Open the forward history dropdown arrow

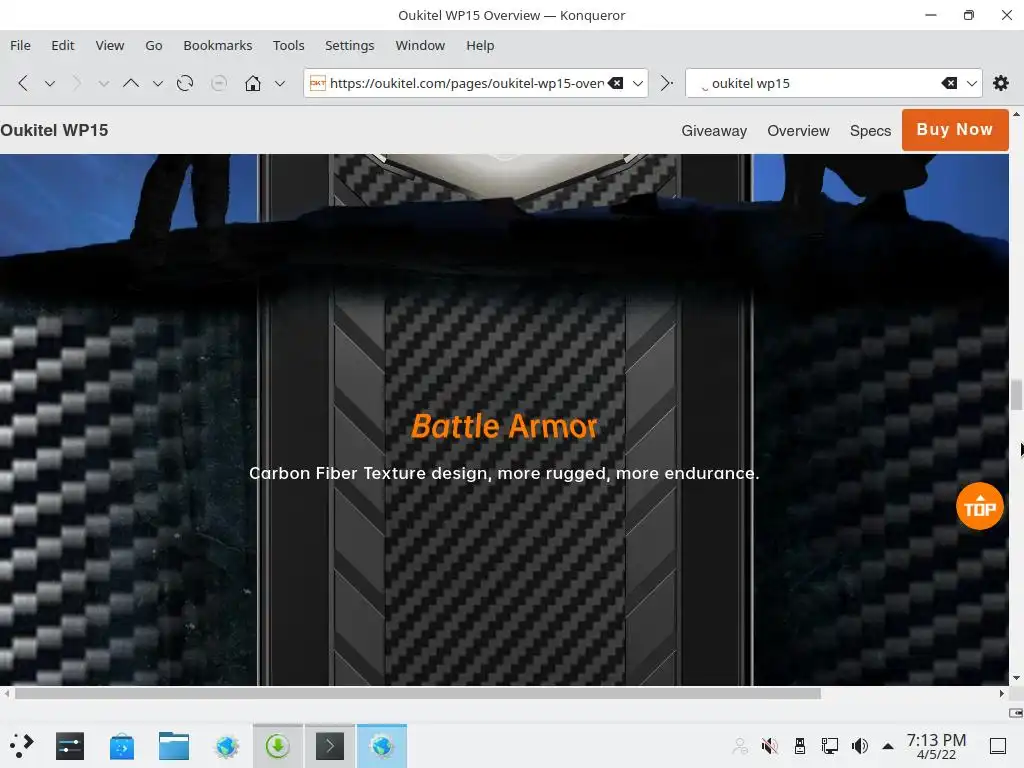click(103, 84)
